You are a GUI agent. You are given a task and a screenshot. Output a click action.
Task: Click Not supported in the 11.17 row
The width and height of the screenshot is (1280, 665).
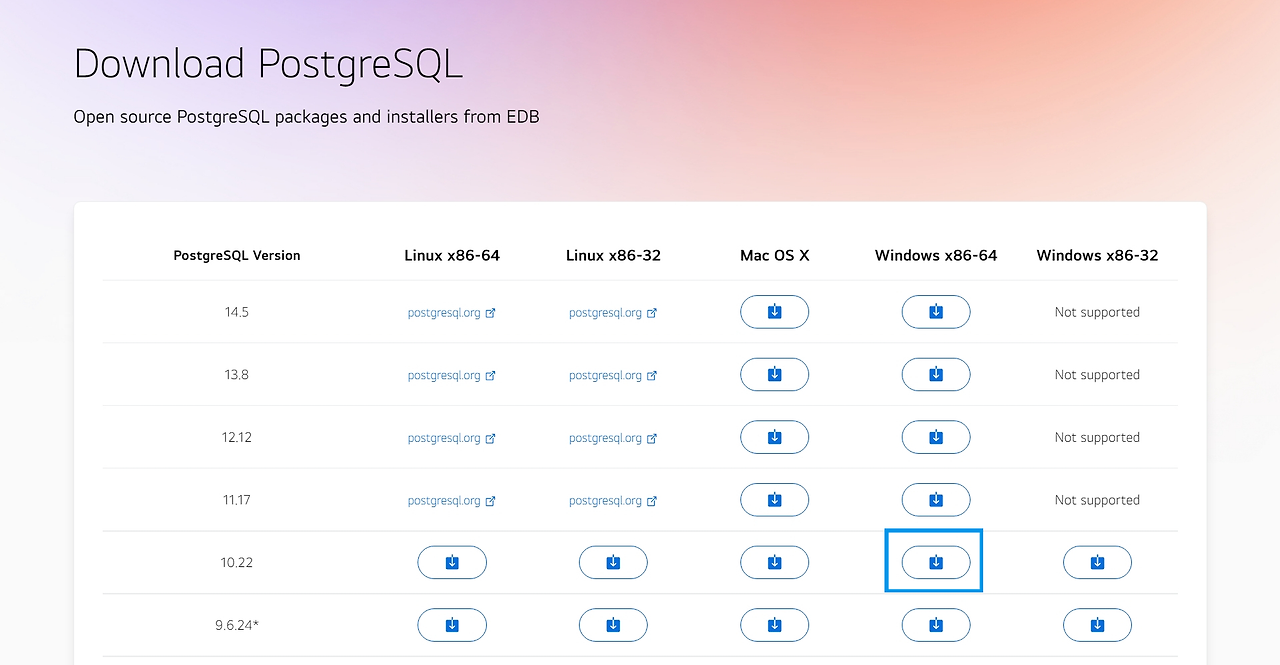pyautogui.click(x=1097, y=500)
